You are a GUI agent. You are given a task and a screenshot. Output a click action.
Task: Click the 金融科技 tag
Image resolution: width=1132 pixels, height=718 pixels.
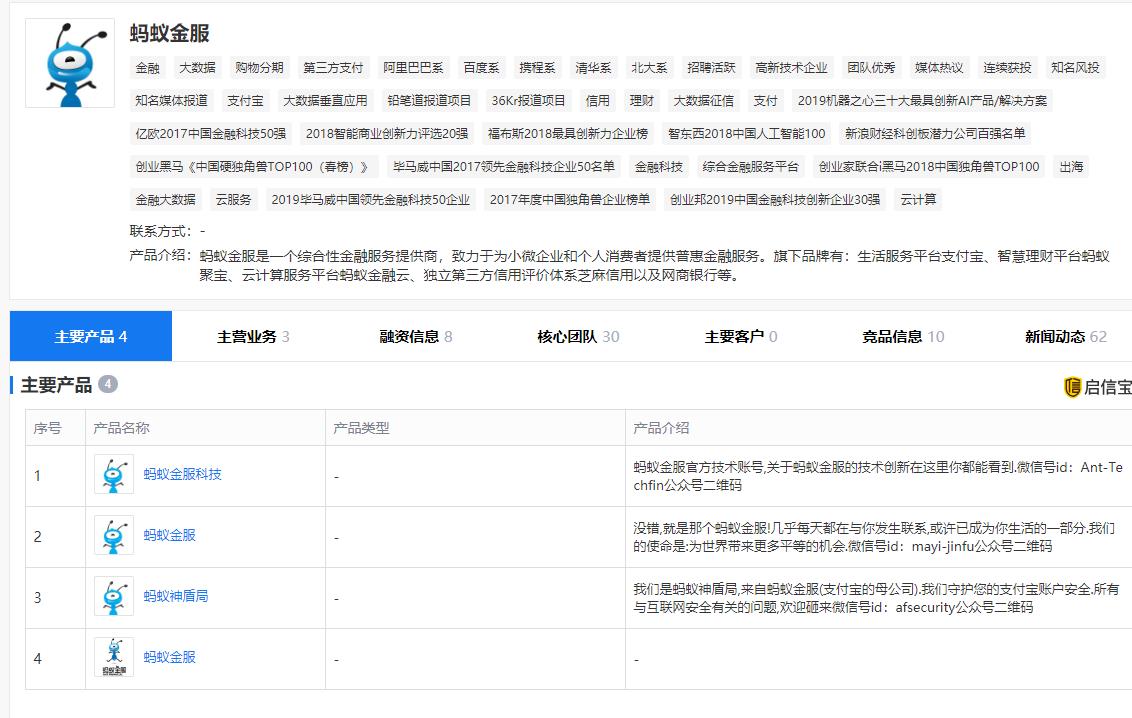click(659, 167)
